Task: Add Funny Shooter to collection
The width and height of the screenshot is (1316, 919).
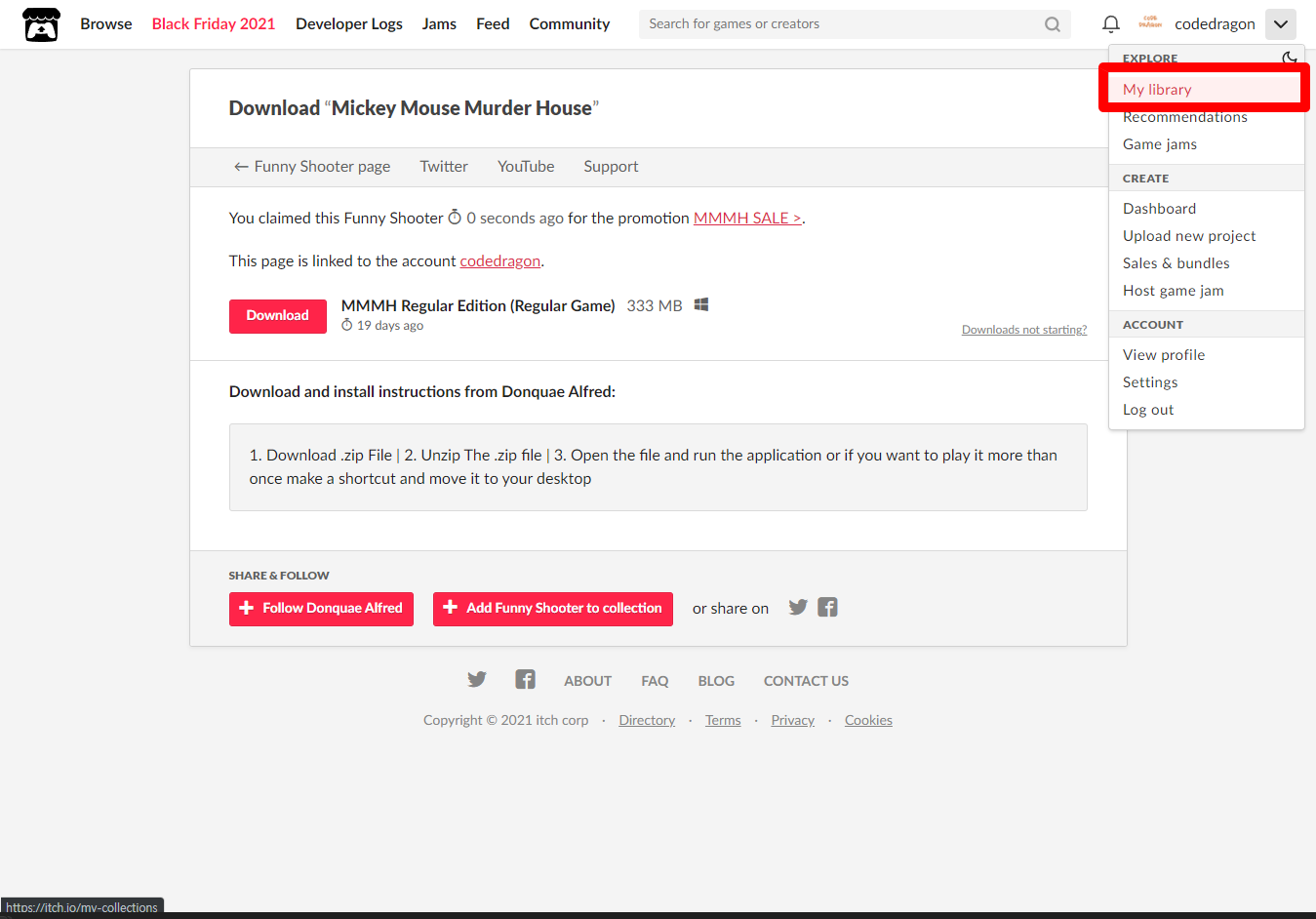Action: click(x=553, y=609)
